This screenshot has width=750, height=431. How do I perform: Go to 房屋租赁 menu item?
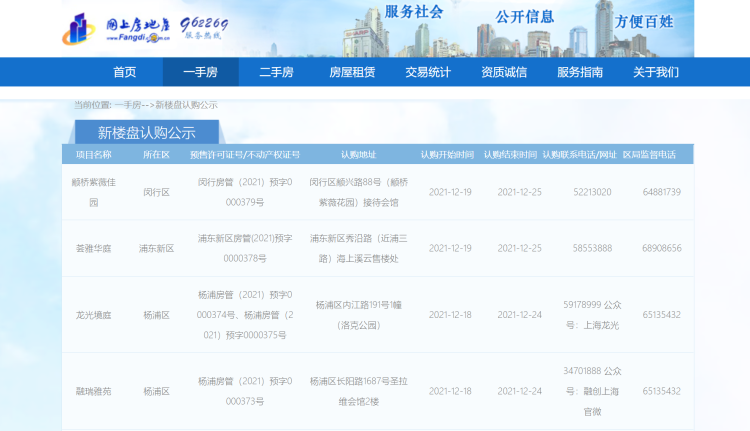352,72
